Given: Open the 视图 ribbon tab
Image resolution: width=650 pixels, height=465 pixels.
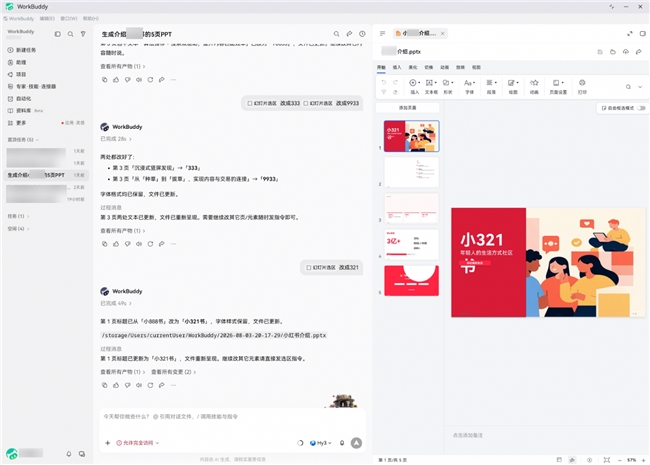Looking at the screenshot, I should click(476, 67).
